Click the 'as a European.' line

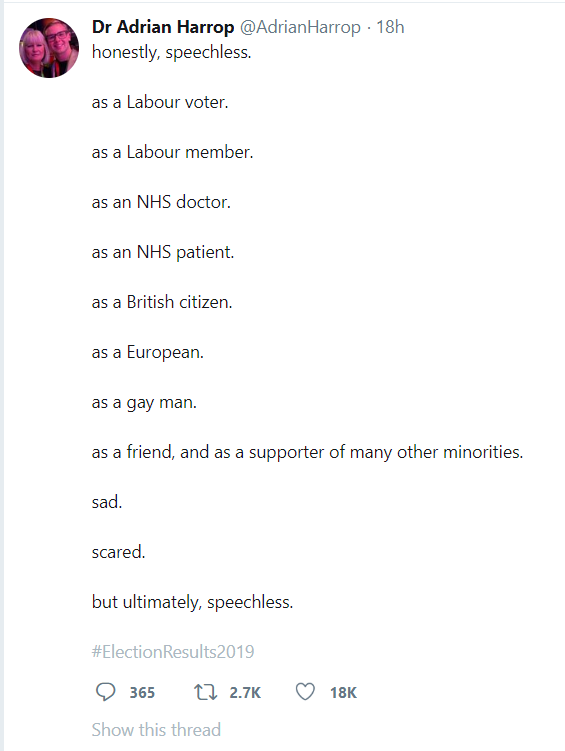147,353
